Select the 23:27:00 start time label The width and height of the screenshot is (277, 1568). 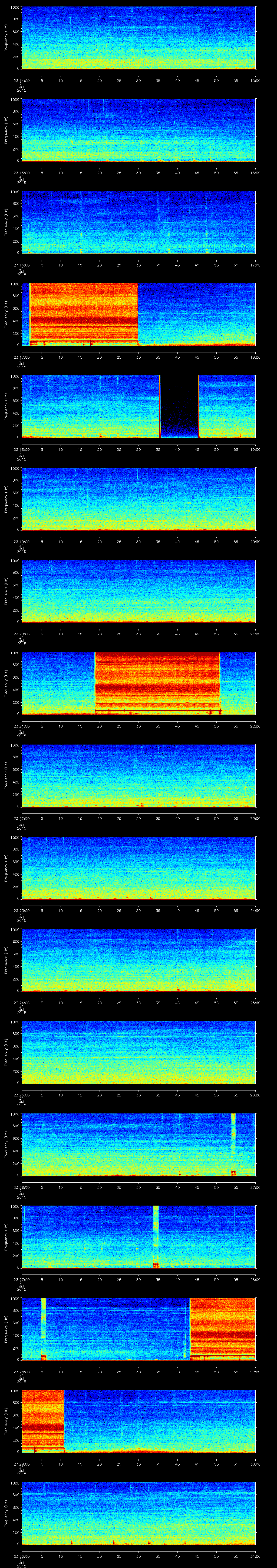tap(21, 1279)
